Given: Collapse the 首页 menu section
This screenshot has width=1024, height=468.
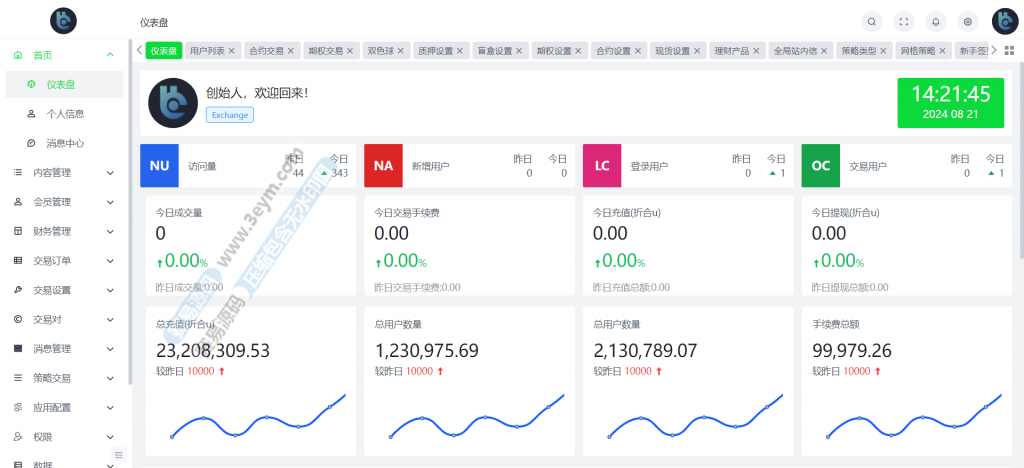Looking at the screenshot, I should (65, 55).
